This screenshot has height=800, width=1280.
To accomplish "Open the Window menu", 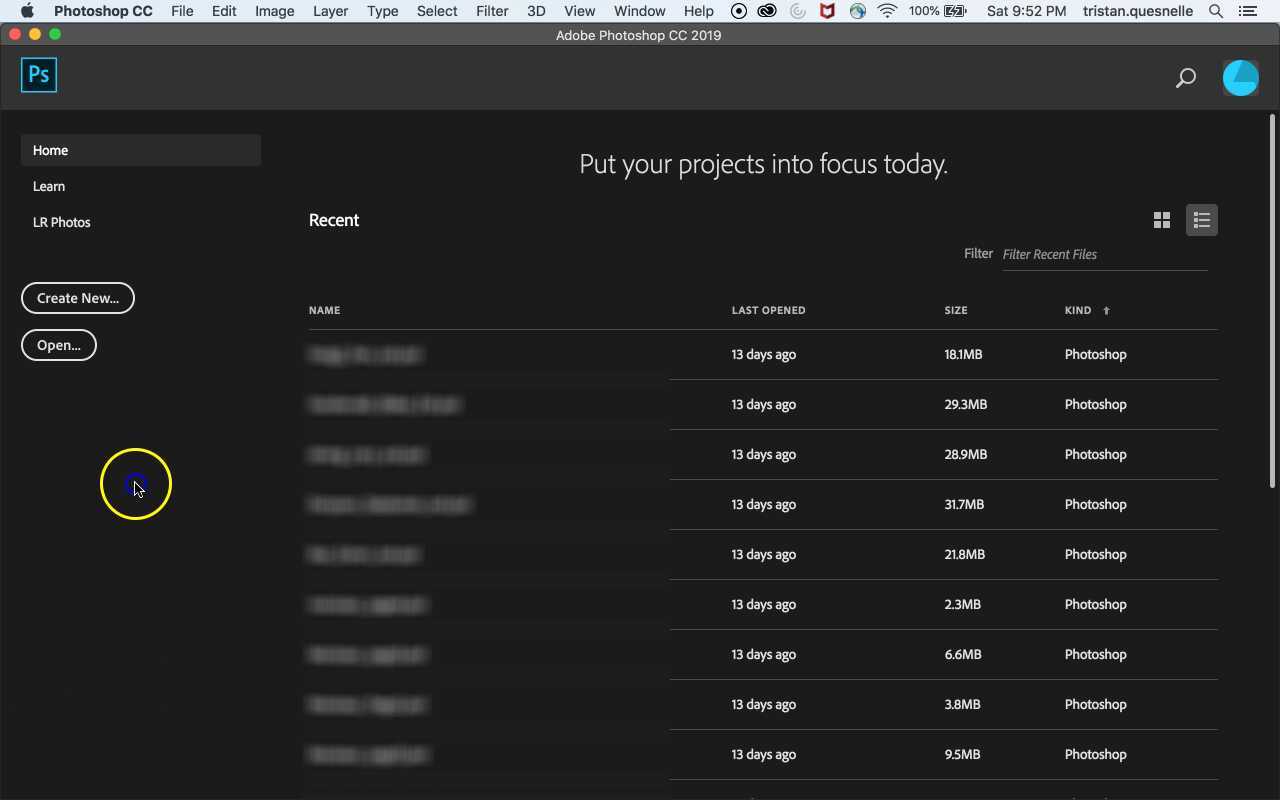I will (639, 11).
